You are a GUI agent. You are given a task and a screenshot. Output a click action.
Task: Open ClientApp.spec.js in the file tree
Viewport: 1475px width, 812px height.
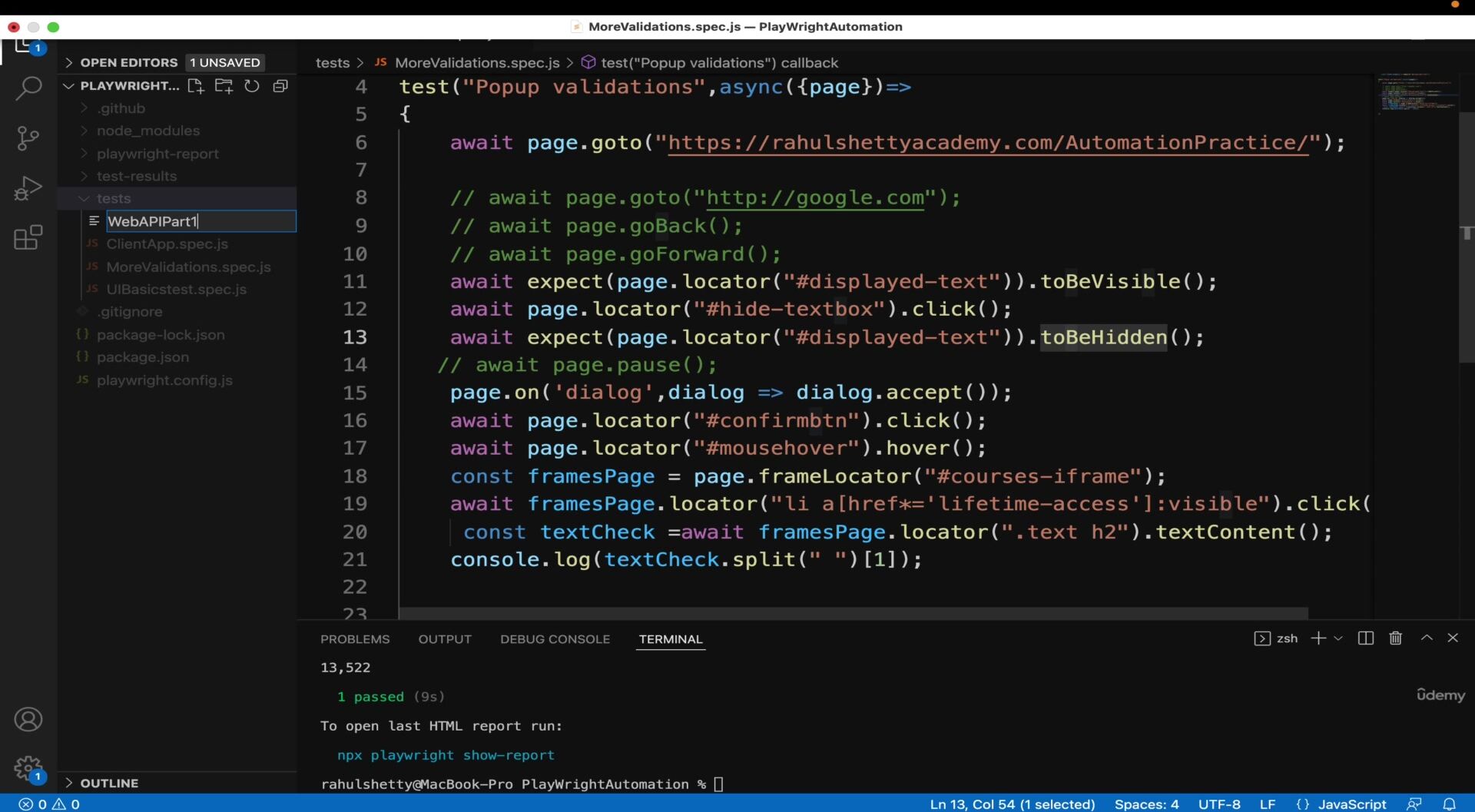pyautogui.click(x=167, y=244)
